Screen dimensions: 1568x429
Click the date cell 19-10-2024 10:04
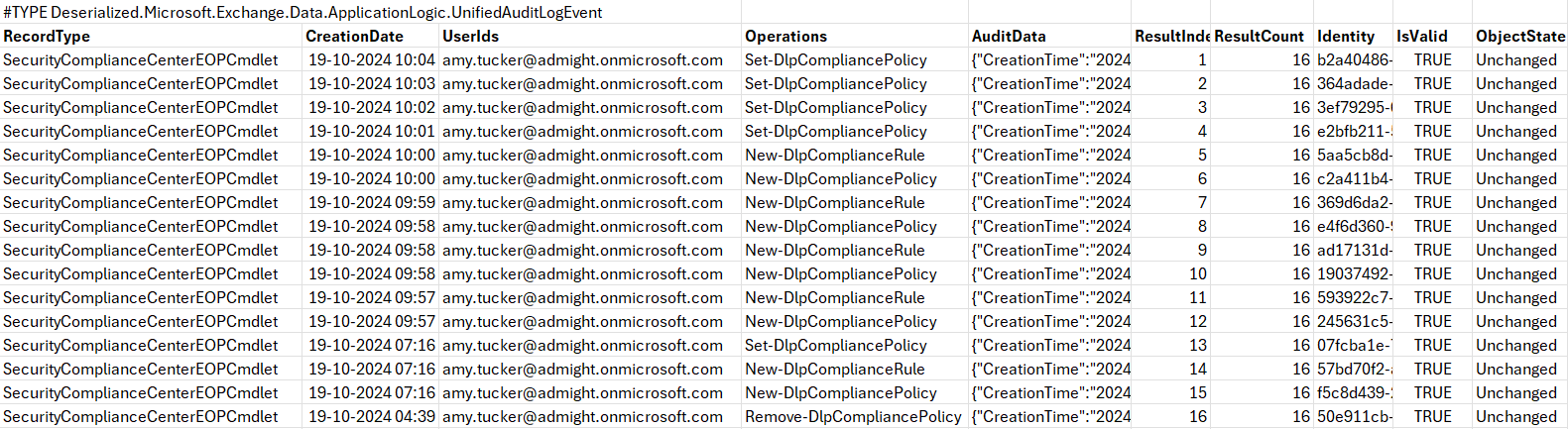point(371,60)
